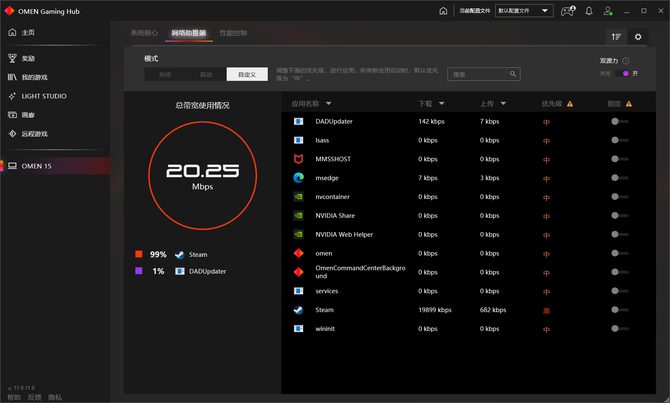The width and height of the screenshot is (670, 403).
Task: Open My Games (我的游戏) library
Action: coord(28,77)
